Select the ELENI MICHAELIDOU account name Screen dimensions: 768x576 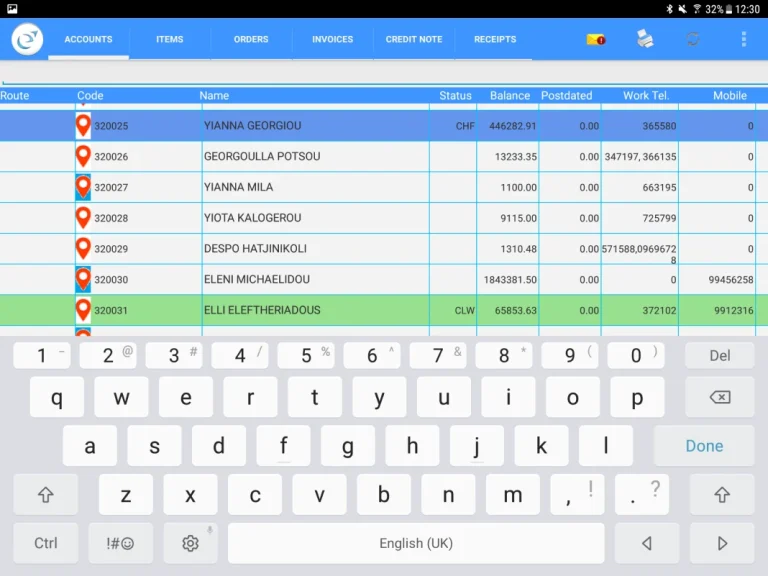(257, 279)
